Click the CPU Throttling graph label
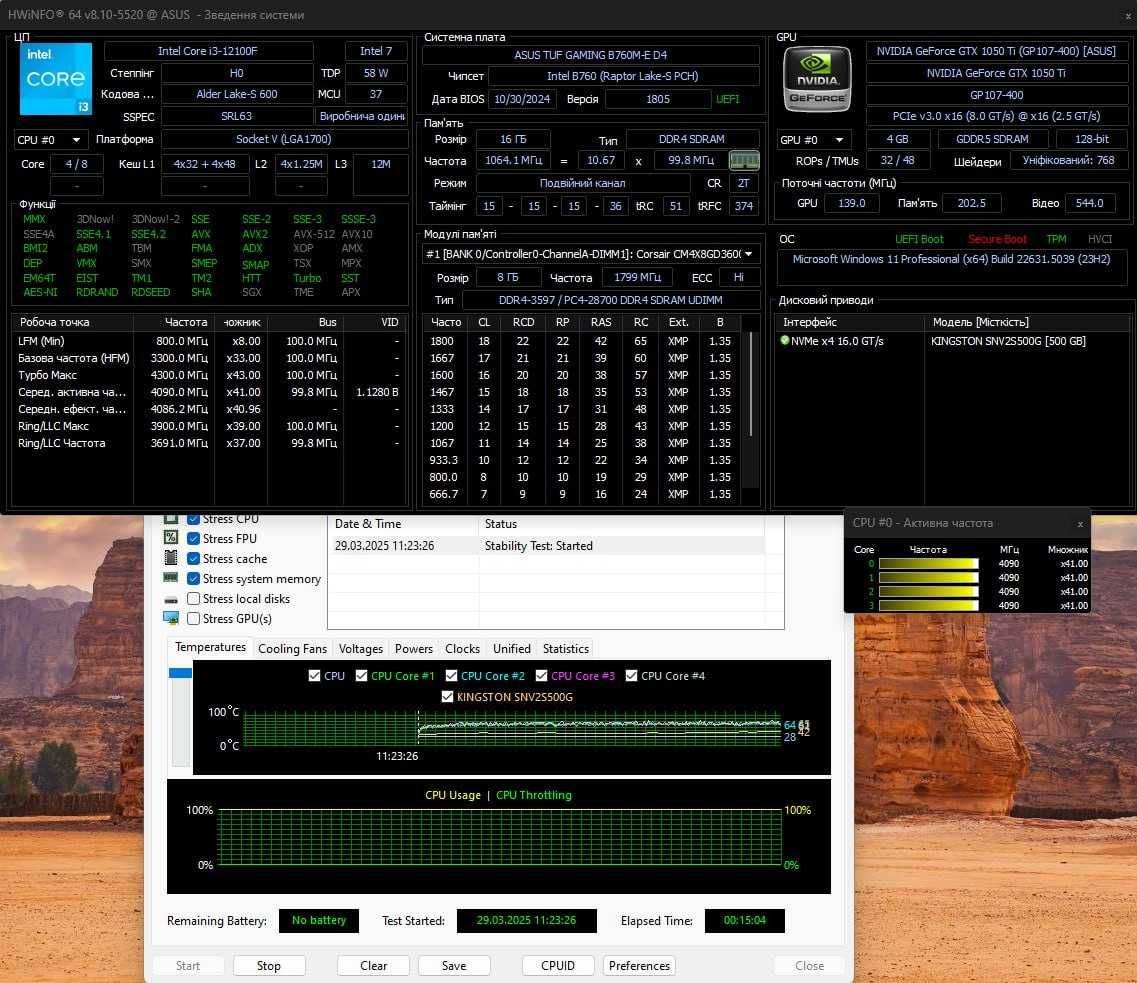 coord(534,795)
